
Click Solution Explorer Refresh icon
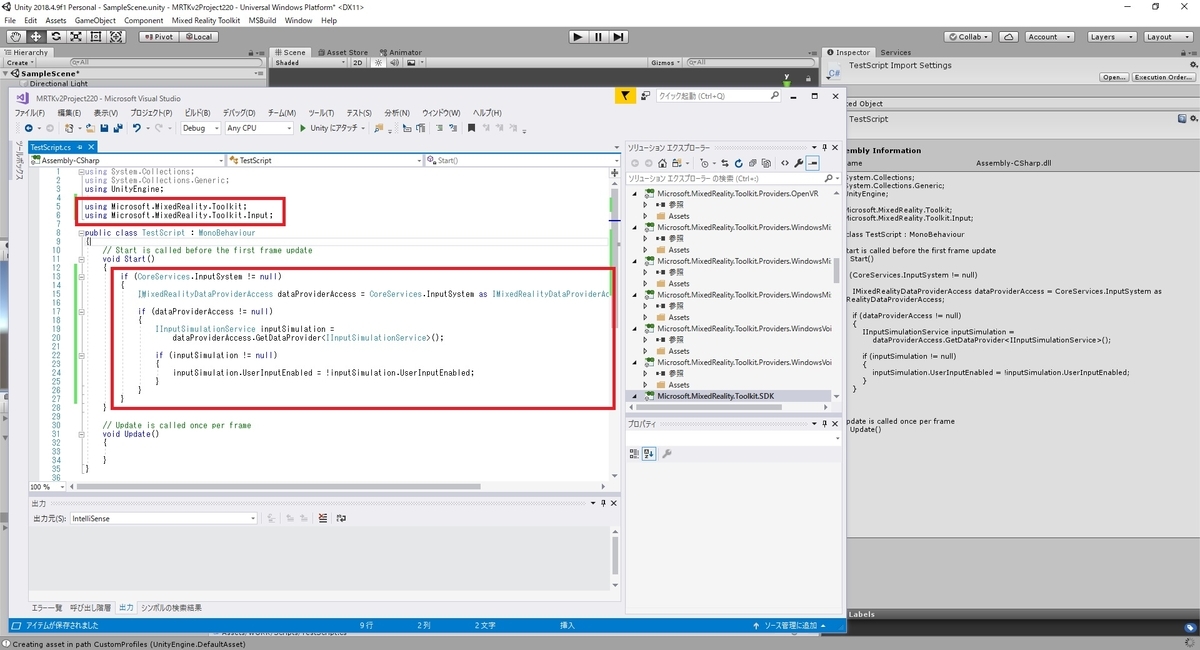click(738, 163)
